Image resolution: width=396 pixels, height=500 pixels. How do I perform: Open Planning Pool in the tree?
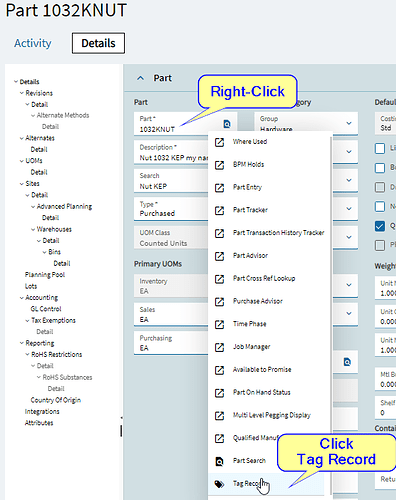[x=45, y=275]
